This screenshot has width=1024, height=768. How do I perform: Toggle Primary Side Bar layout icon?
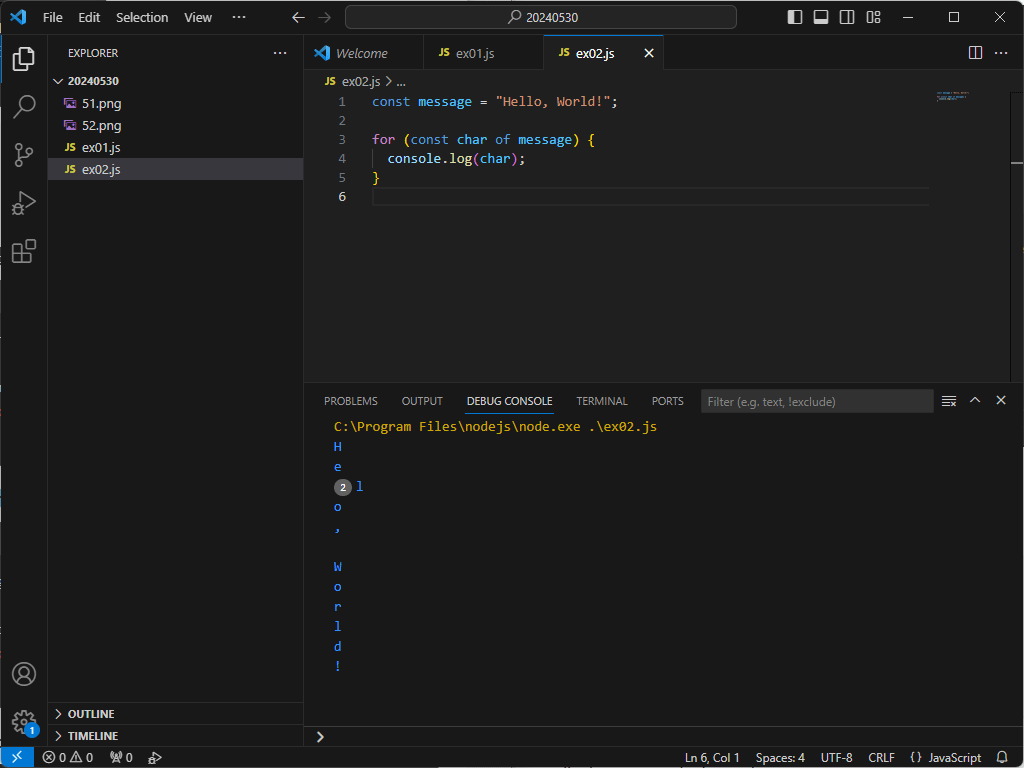[795, 18]
